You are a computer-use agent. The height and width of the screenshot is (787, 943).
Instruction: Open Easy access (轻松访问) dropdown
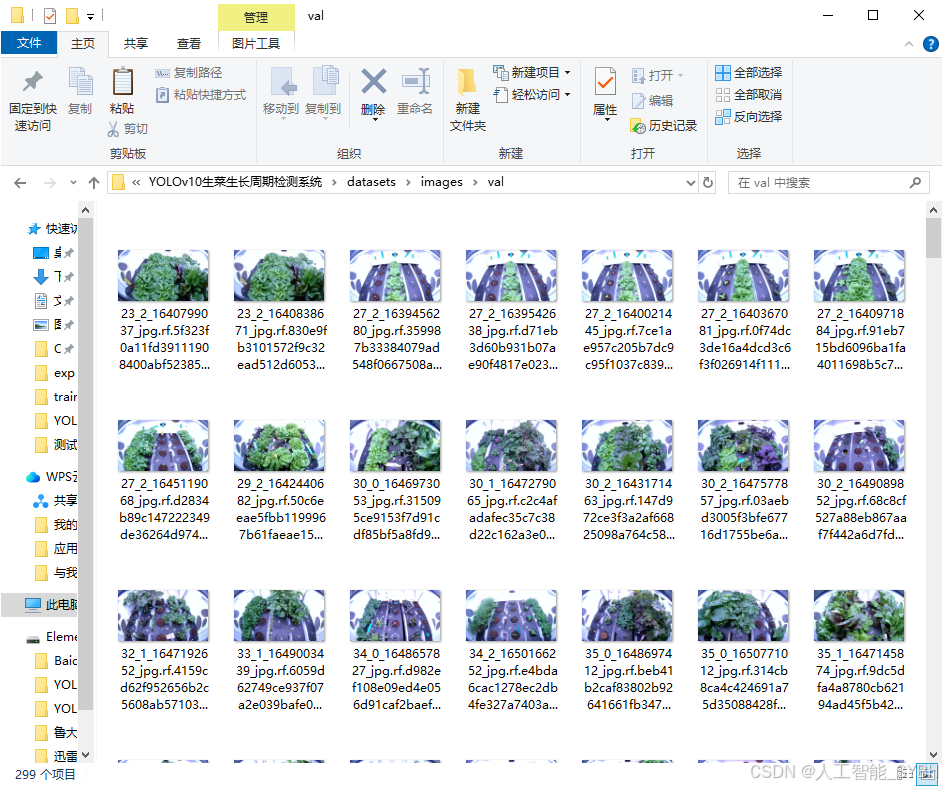[x=532, y=94]
